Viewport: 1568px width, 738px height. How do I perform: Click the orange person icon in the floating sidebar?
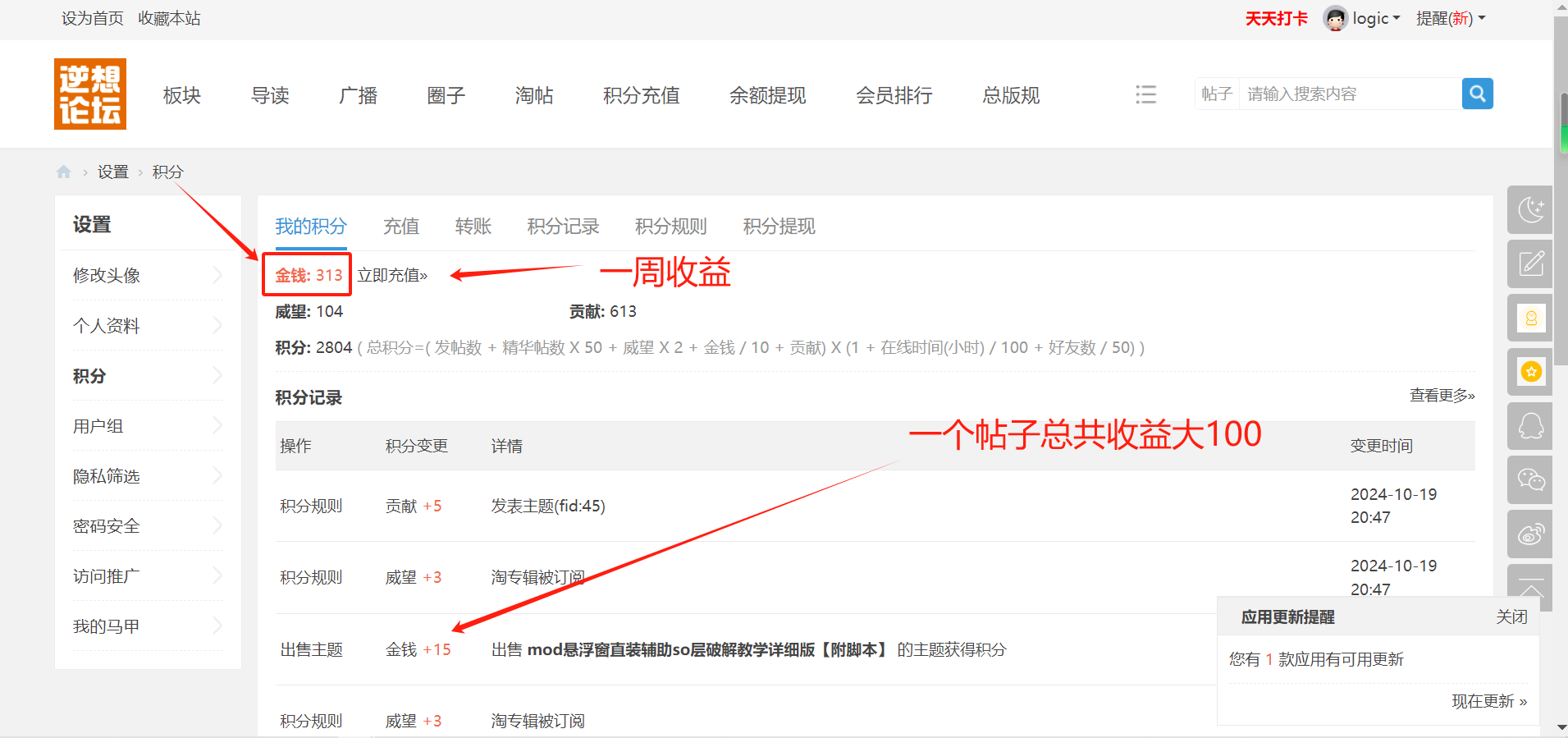click(1530, 318)
